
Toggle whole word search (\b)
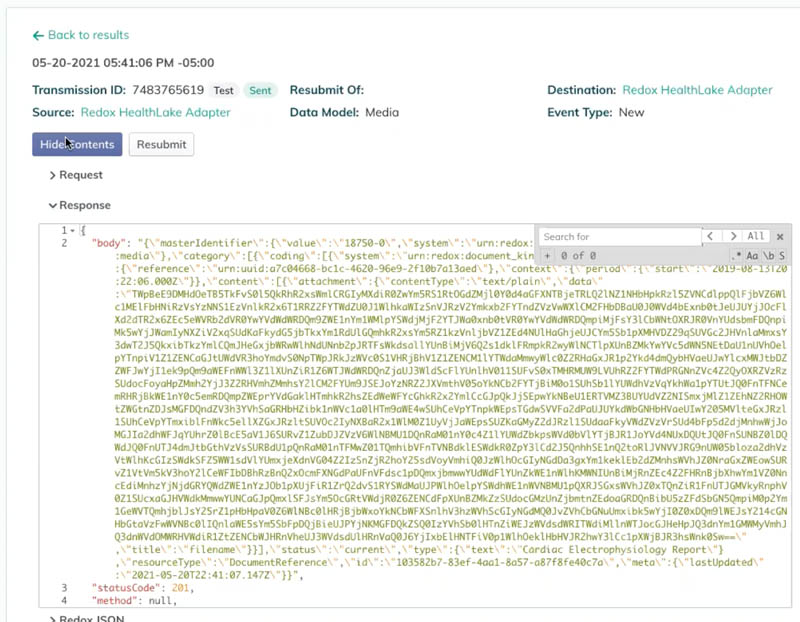pyautogui.click(x=768, y=256)
